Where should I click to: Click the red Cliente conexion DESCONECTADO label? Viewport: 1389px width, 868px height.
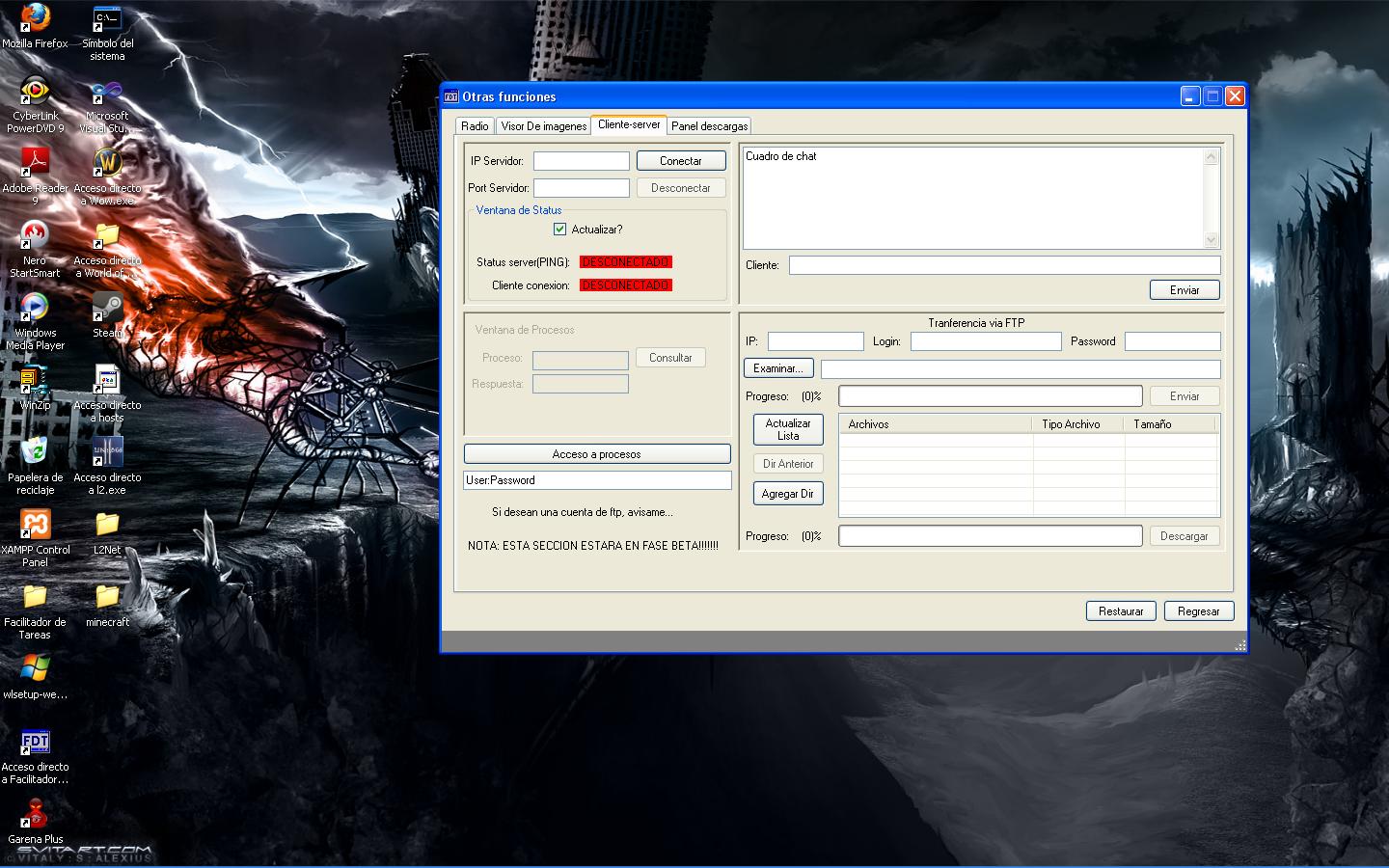click(626, 285)
